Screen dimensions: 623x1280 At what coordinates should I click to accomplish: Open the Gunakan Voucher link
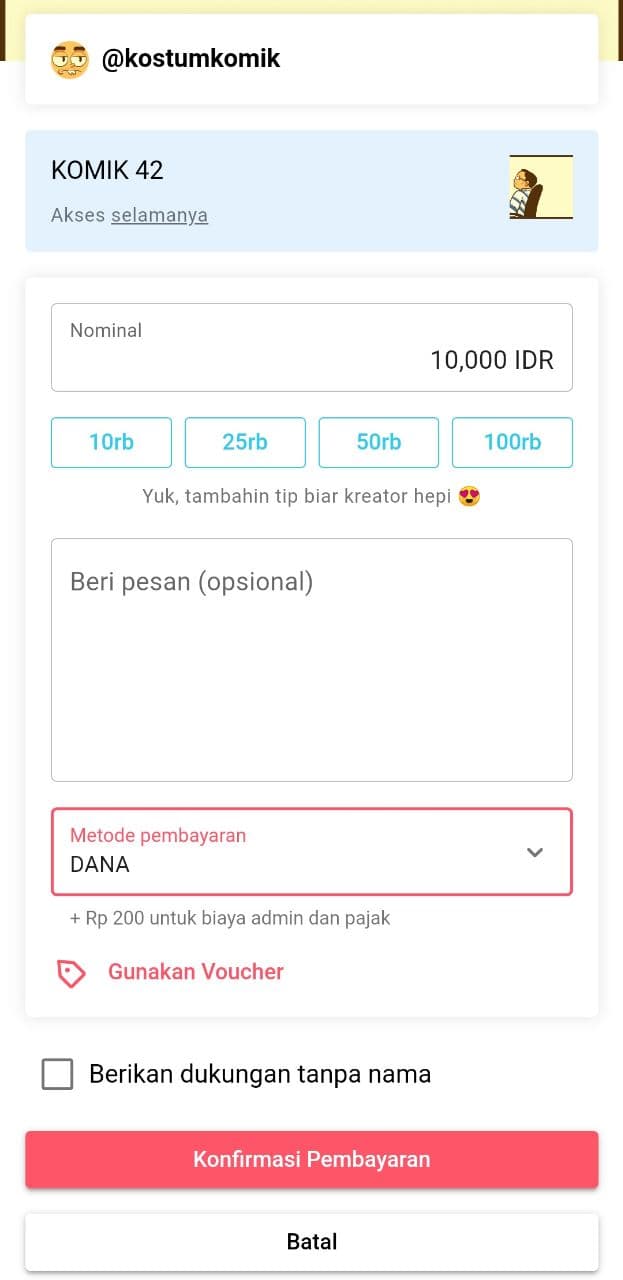196,972
